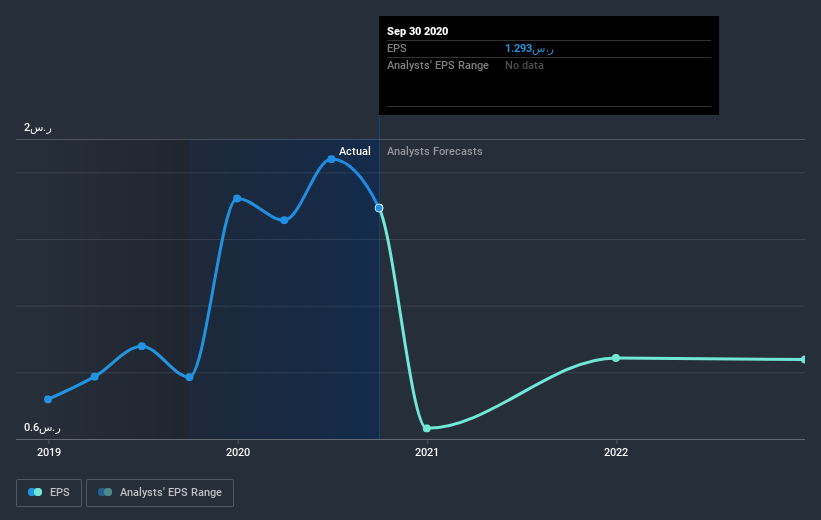
Task: Select the EPS dip point in early 2020
Action: click(x=284, y=220)
